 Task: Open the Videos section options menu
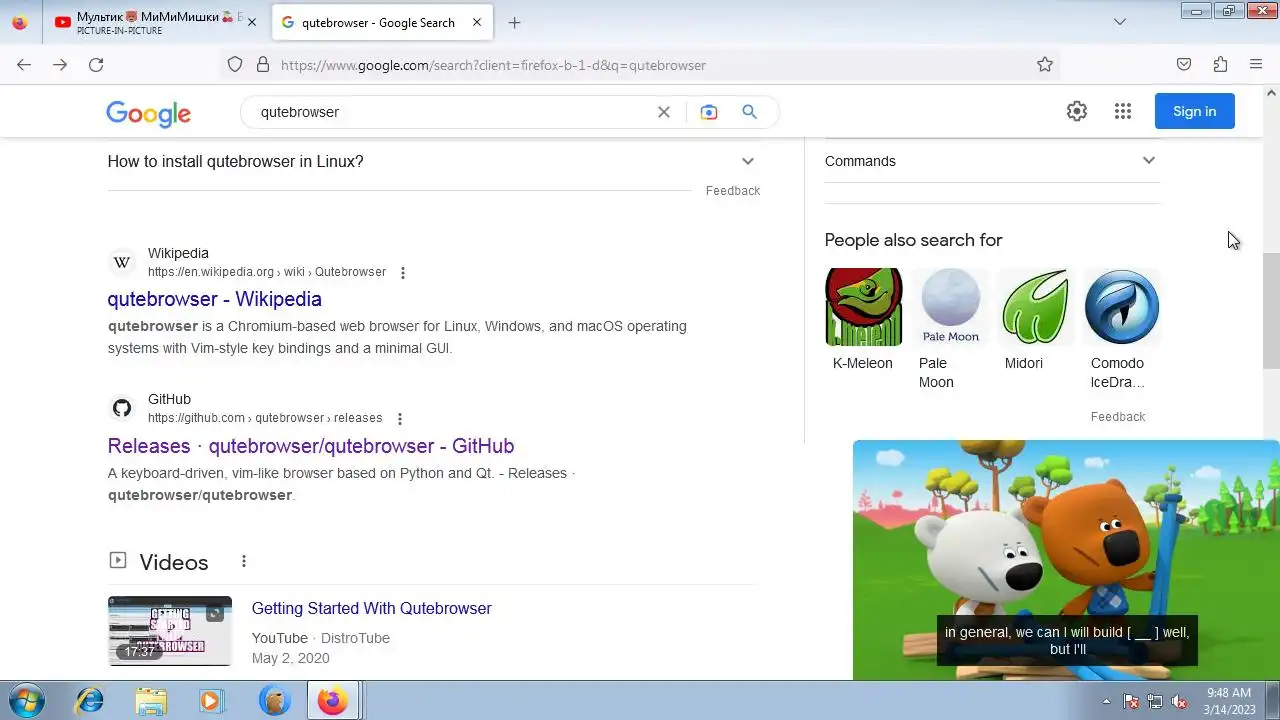(243, 562)
